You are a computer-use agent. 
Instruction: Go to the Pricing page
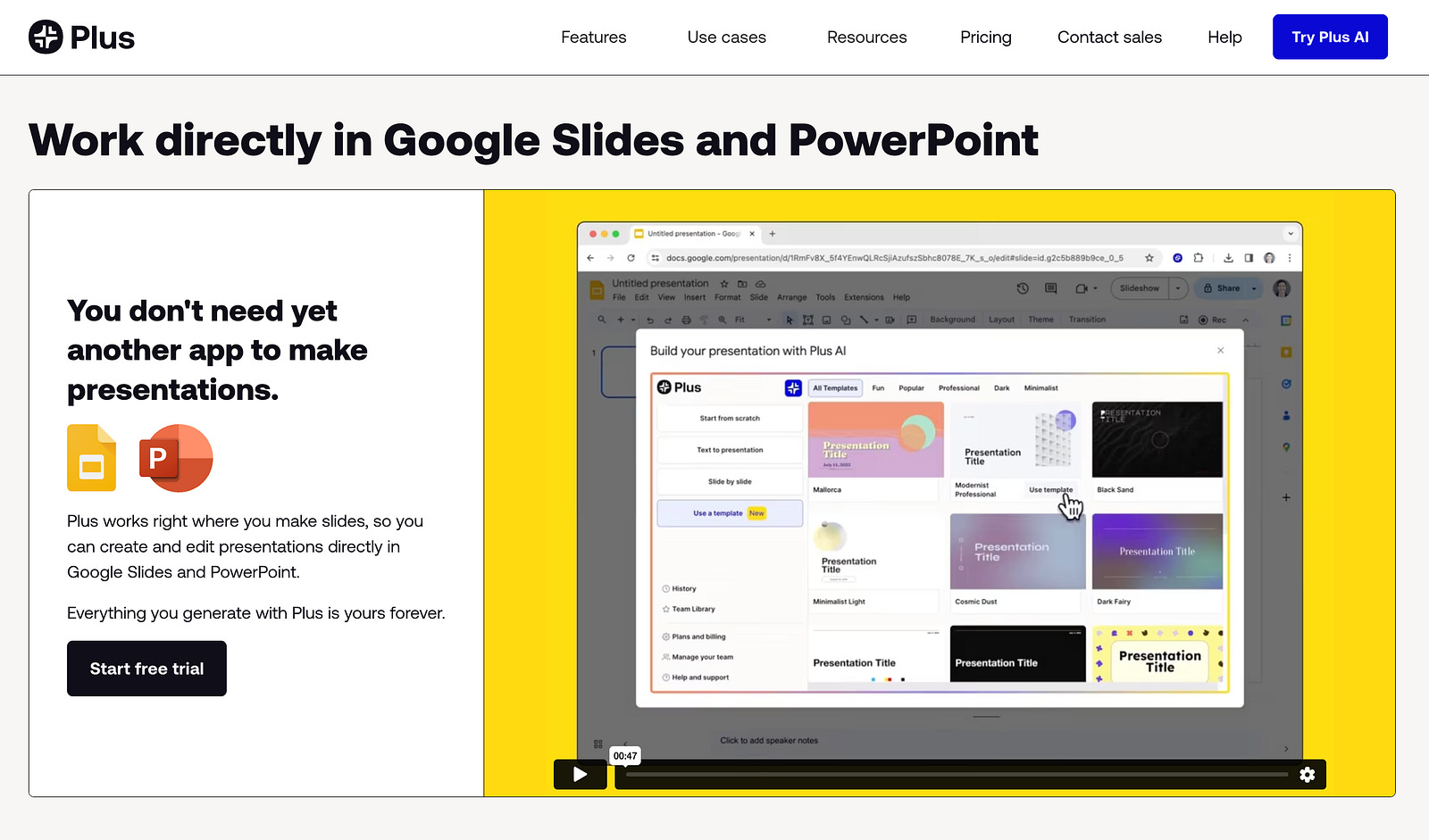pyautogui.click(x=986, y=37)
